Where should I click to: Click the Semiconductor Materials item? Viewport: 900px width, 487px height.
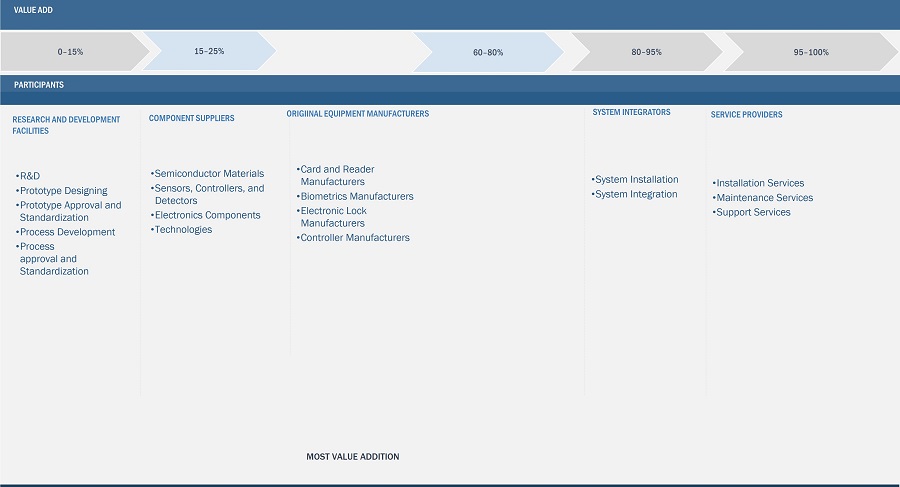[x=209, y=174]
